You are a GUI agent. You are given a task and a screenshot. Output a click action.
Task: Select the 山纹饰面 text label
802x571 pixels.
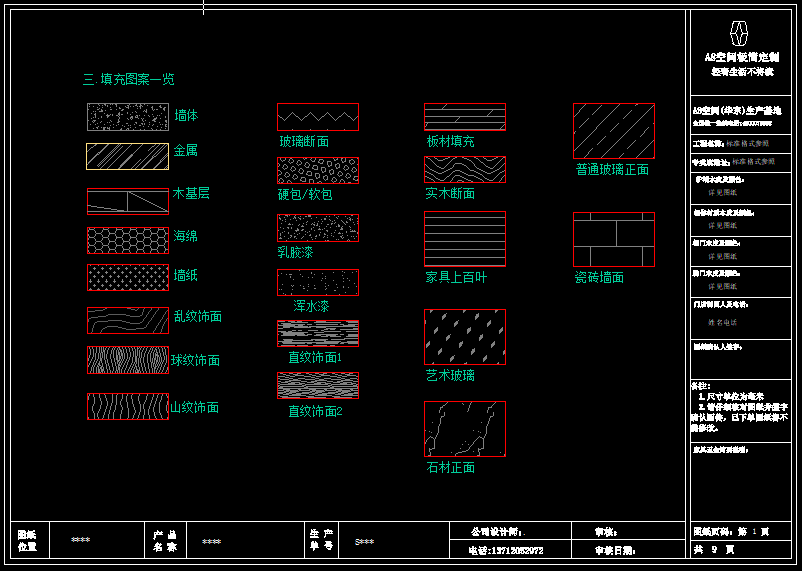(x=195, y=408)
